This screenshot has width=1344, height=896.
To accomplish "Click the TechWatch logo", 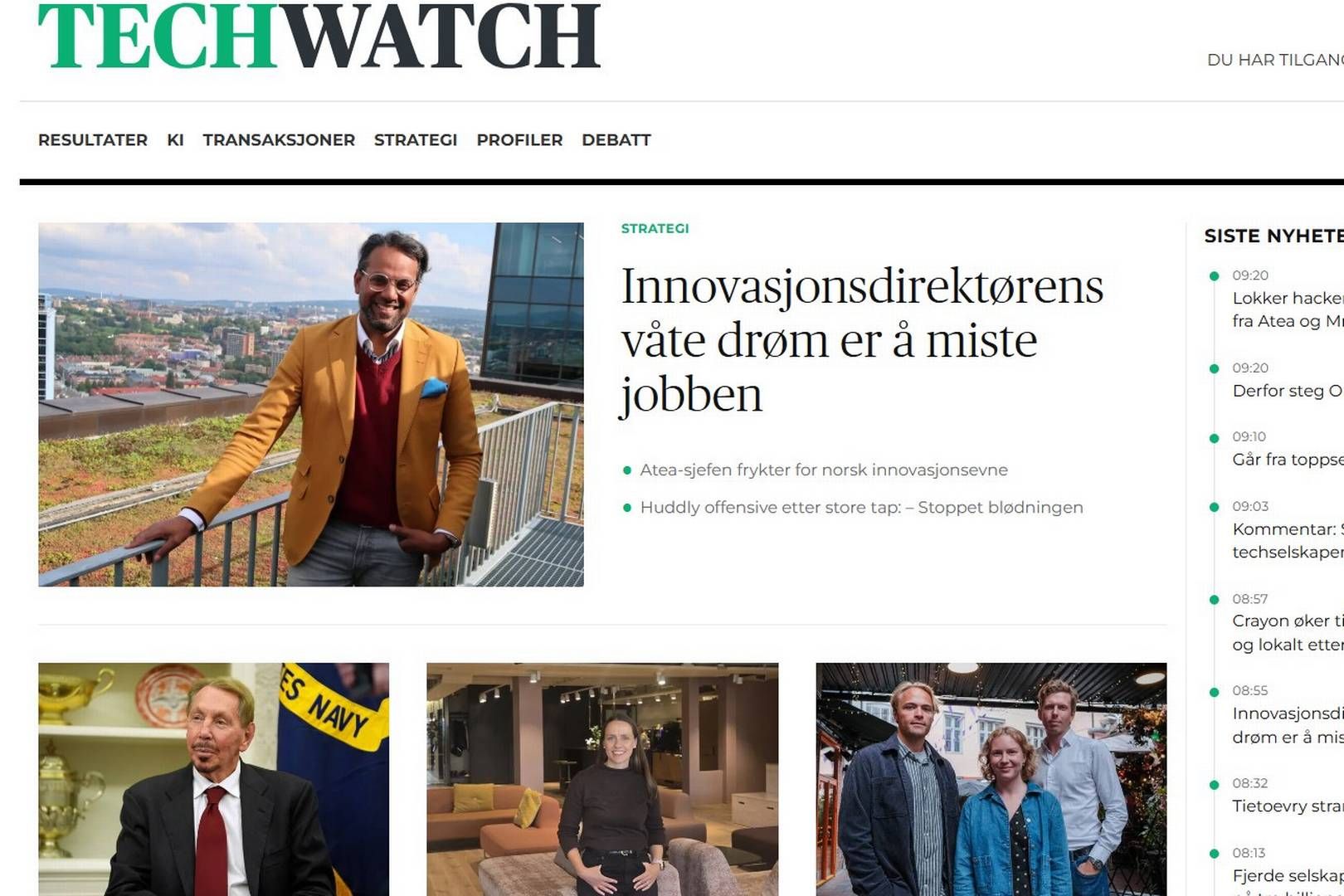I will (x=319, y=36).
